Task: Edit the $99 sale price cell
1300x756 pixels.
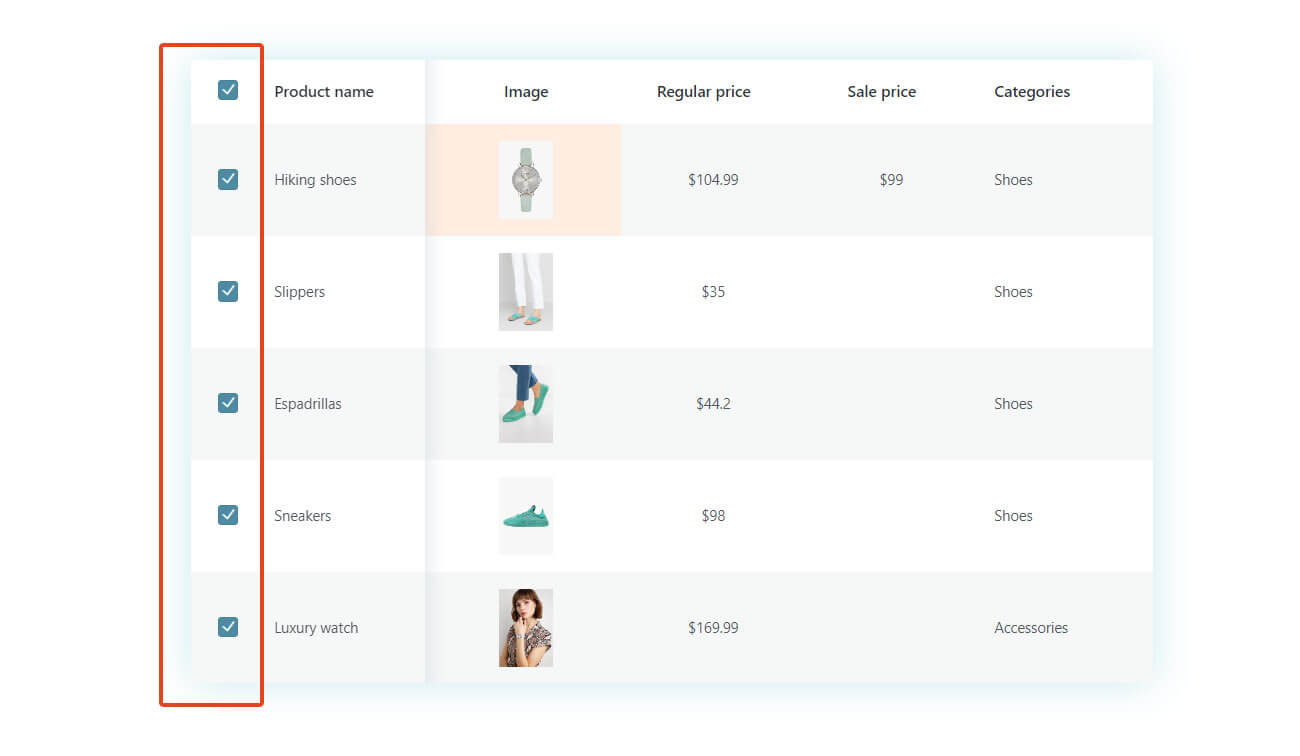Action: pos(891,180)
